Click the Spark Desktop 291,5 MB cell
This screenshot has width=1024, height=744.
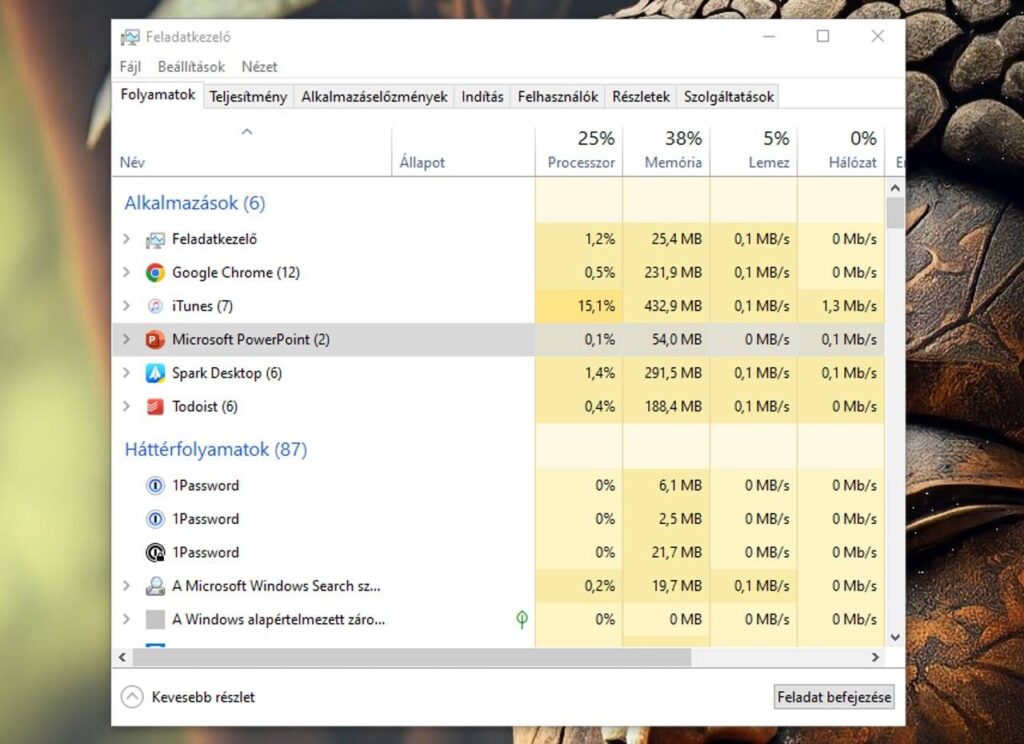666,373
